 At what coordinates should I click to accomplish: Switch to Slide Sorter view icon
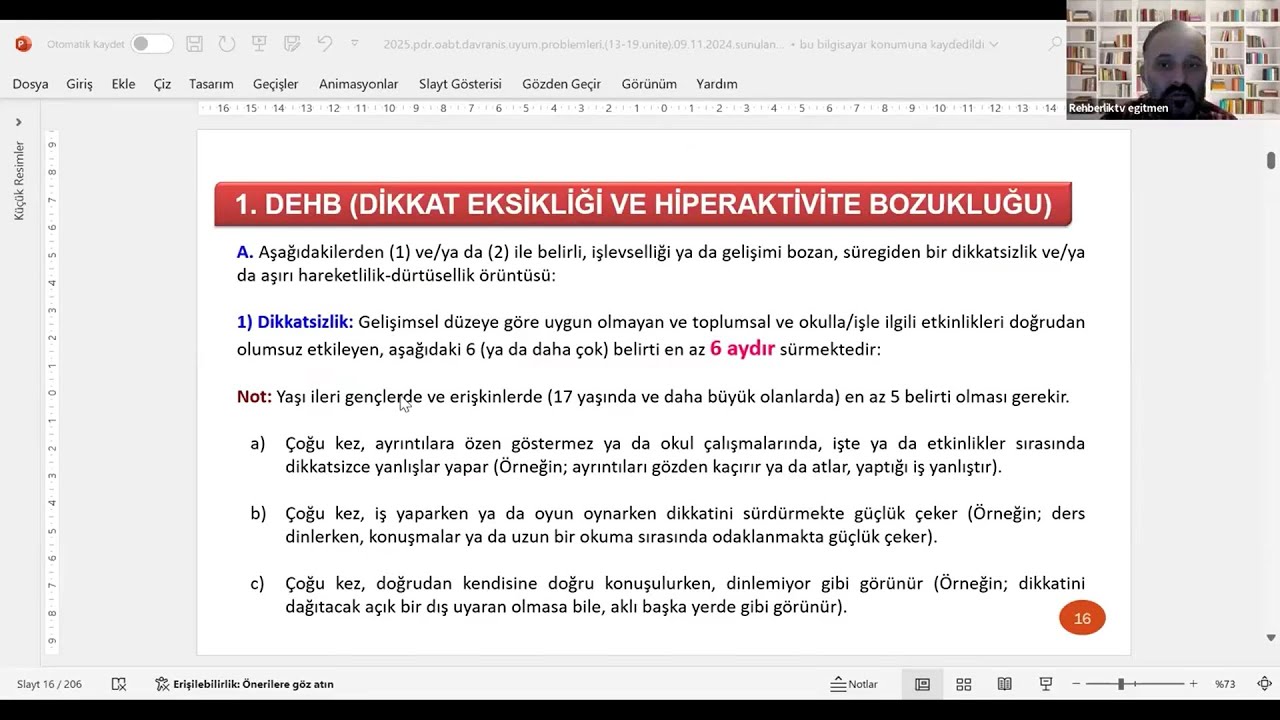pyautogui.click(x=964, y=684)
